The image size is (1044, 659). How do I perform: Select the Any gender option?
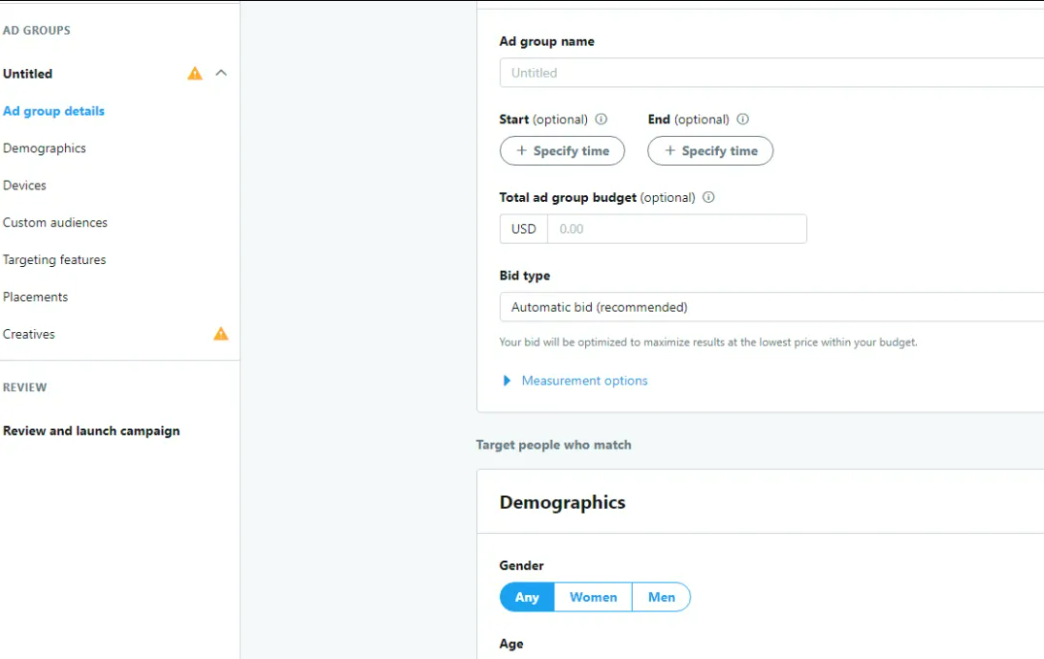[527, 597]
